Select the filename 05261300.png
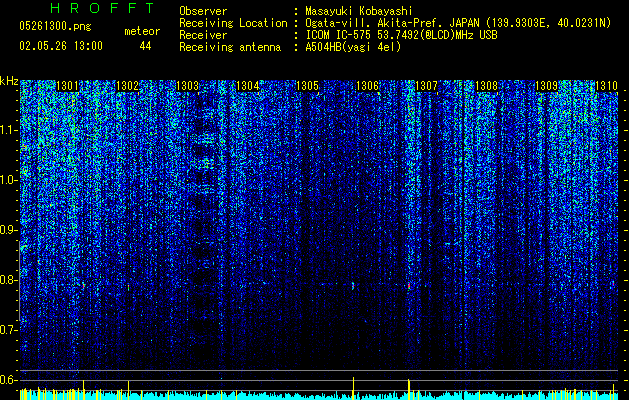The image size is (629, 400). tap(55, 26)
